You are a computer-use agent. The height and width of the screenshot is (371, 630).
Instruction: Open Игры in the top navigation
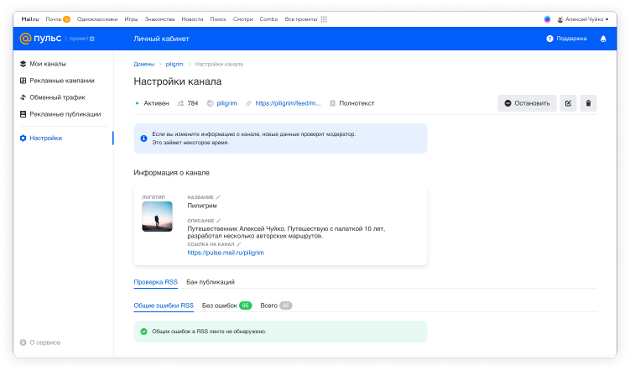click(131, 19)
